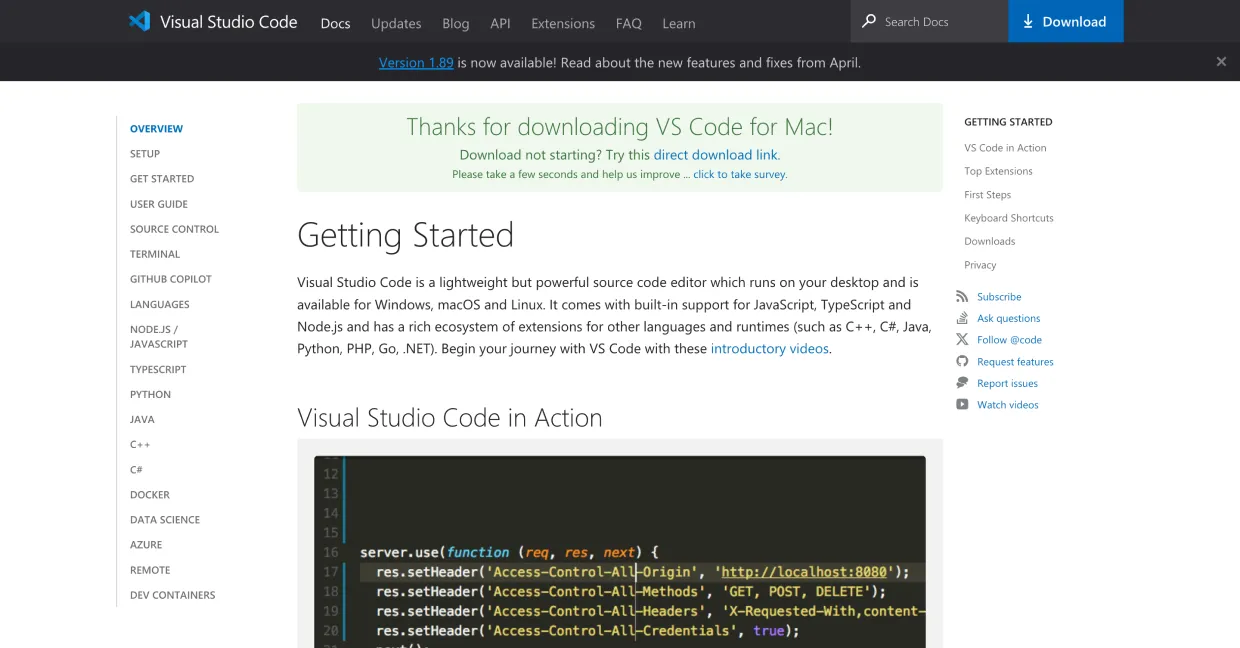1240x648 pixels.
Task: Open the Python sidebar section
Action: point(150,395)
